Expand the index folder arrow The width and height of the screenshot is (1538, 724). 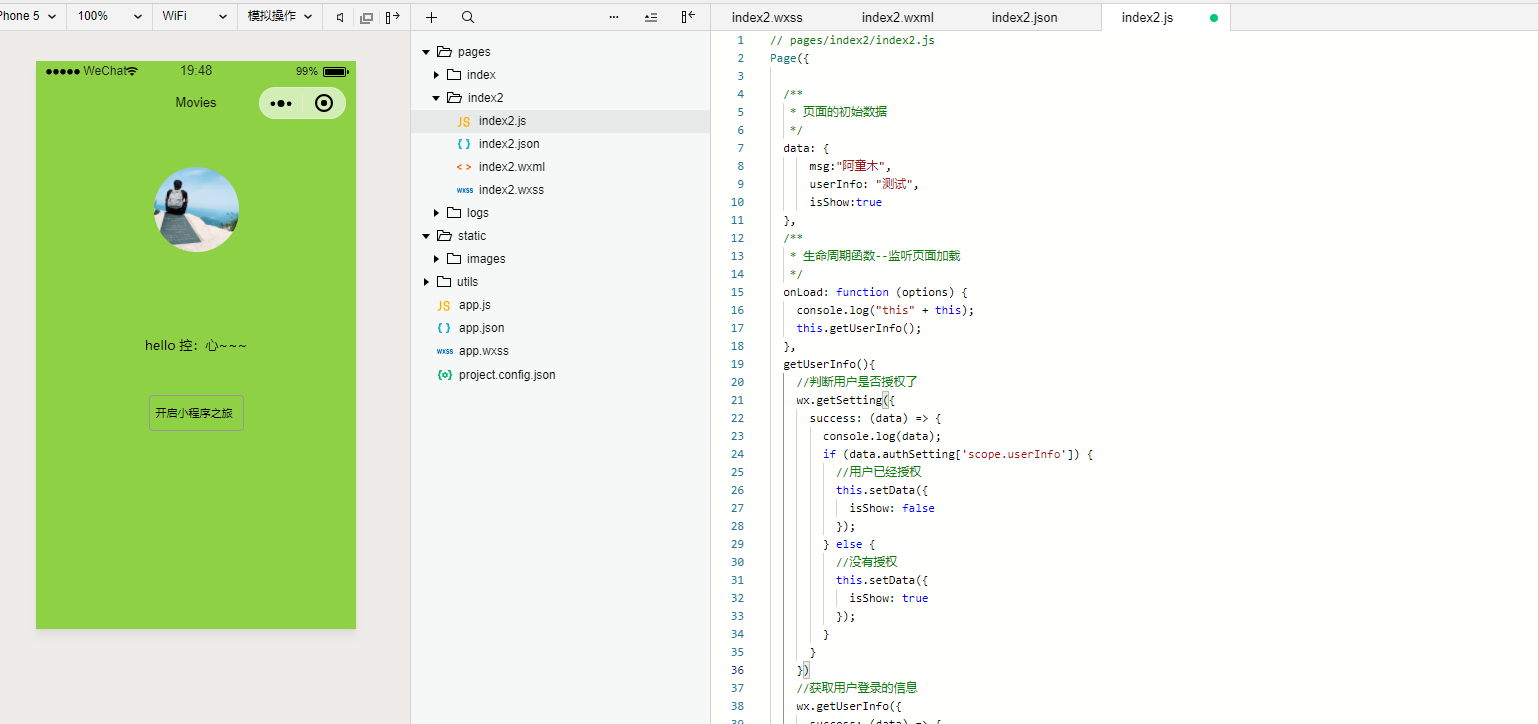coord(436,75)
